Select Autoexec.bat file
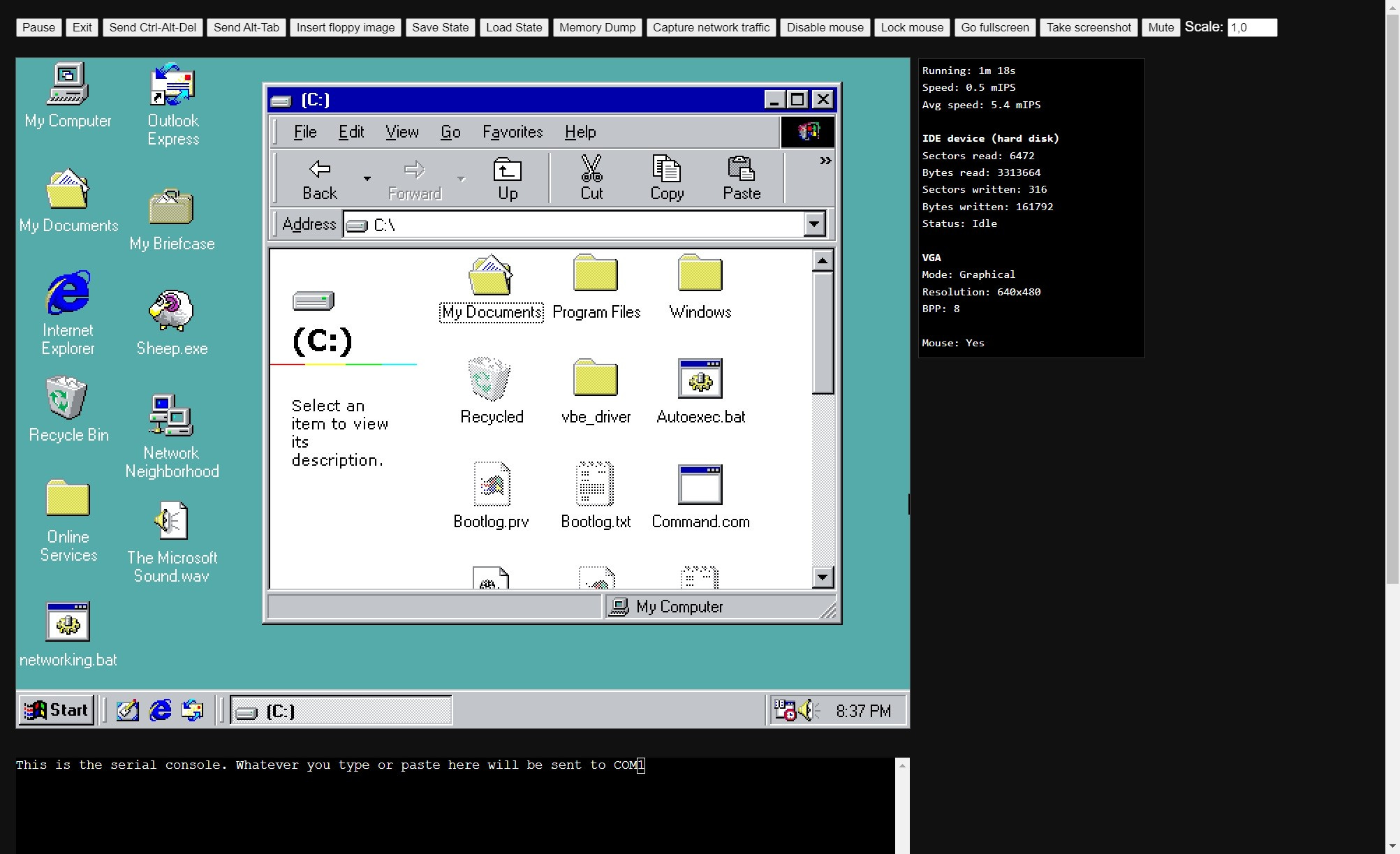Screen dimensions: 1400x854 700,391
